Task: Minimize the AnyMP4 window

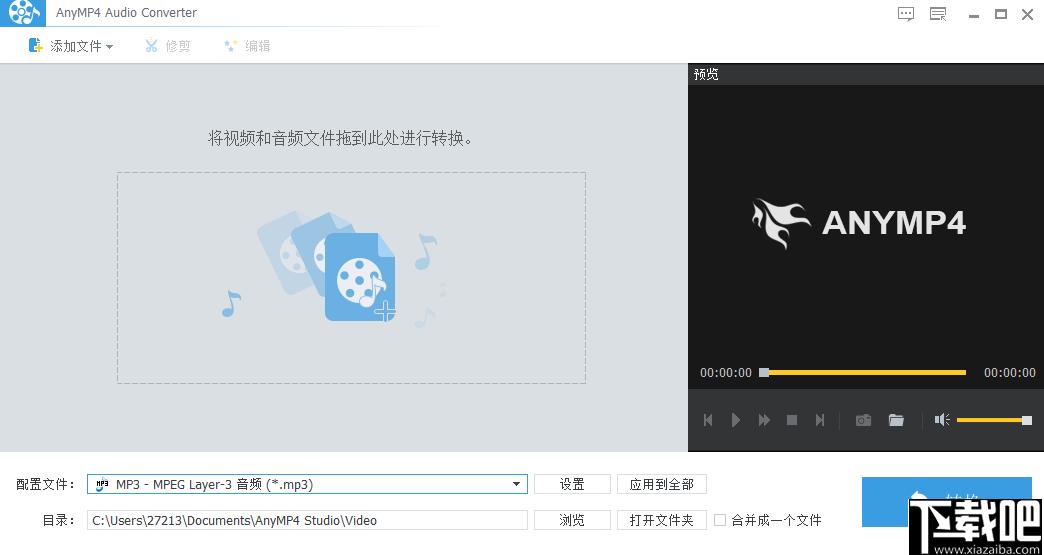Action: pos(974,15)
